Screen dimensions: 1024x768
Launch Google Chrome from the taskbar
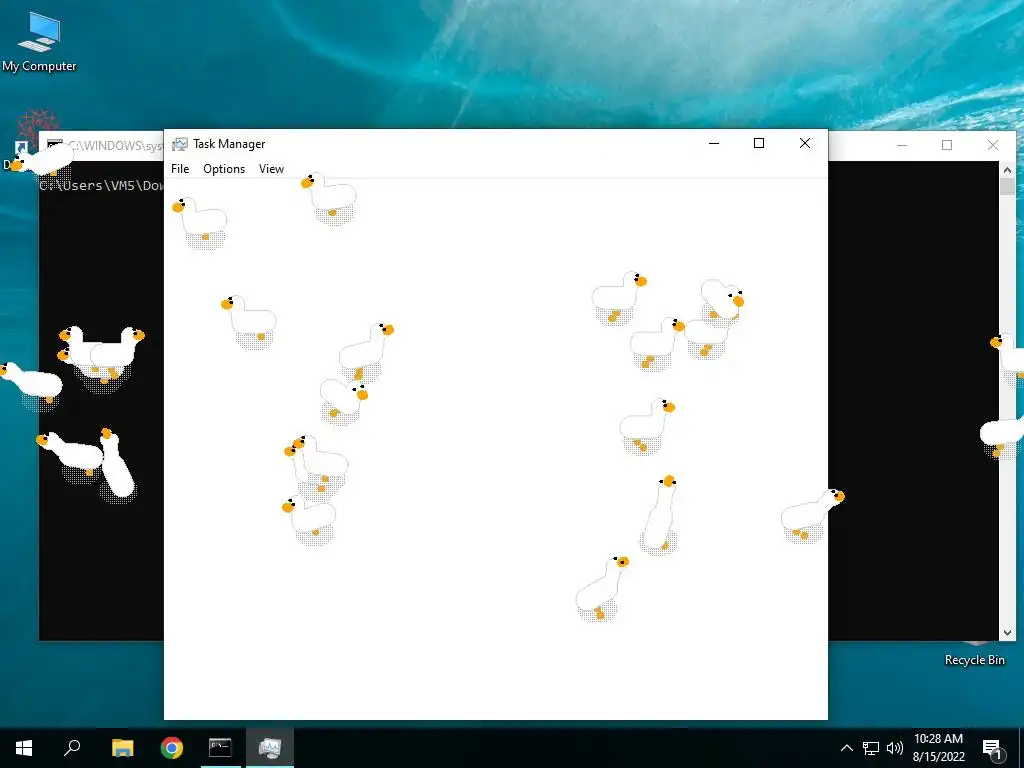point(172,748)
